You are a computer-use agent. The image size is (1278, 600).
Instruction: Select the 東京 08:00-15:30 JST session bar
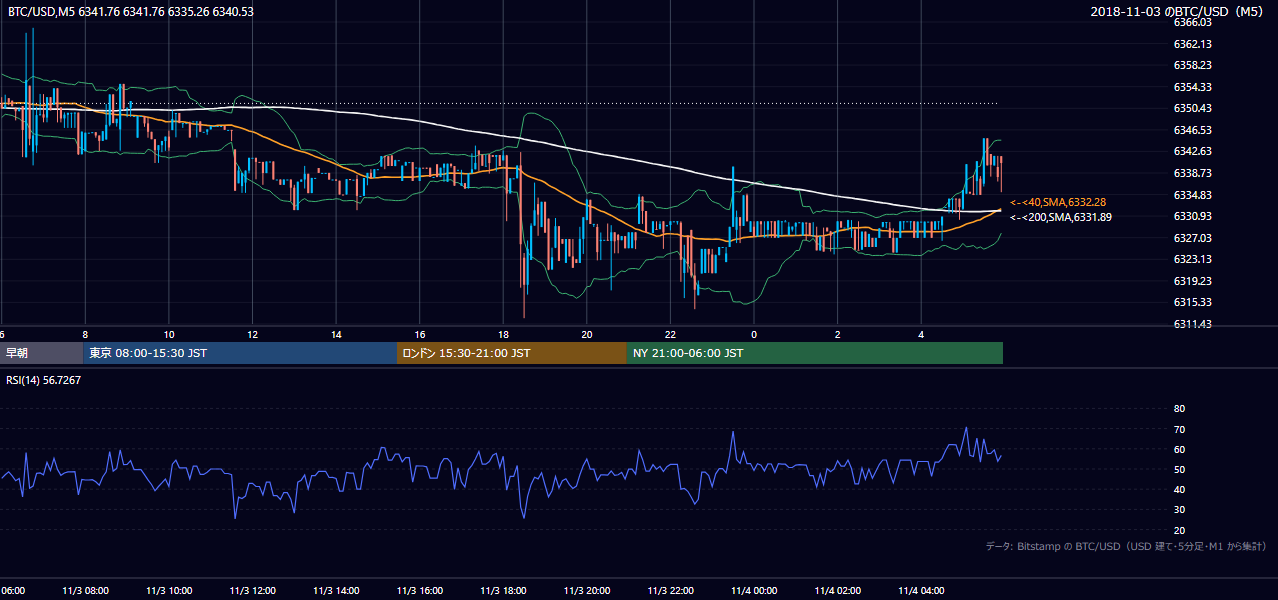[240, 353]
